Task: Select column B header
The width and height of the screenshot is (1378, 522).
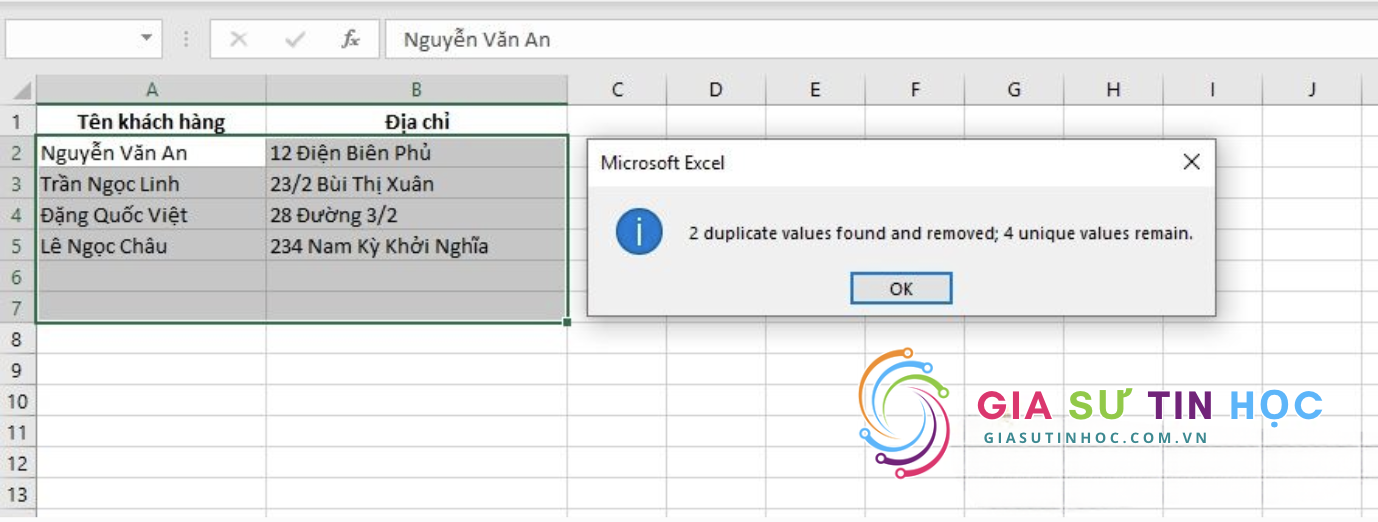Action: pos(417,90)
